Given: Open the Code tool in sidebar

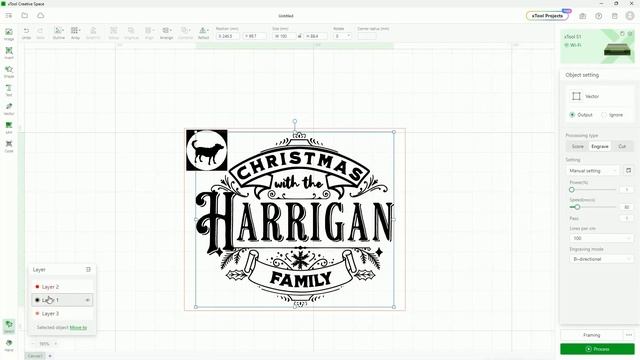Looking at the screenshot, I should tap(9, 146).
